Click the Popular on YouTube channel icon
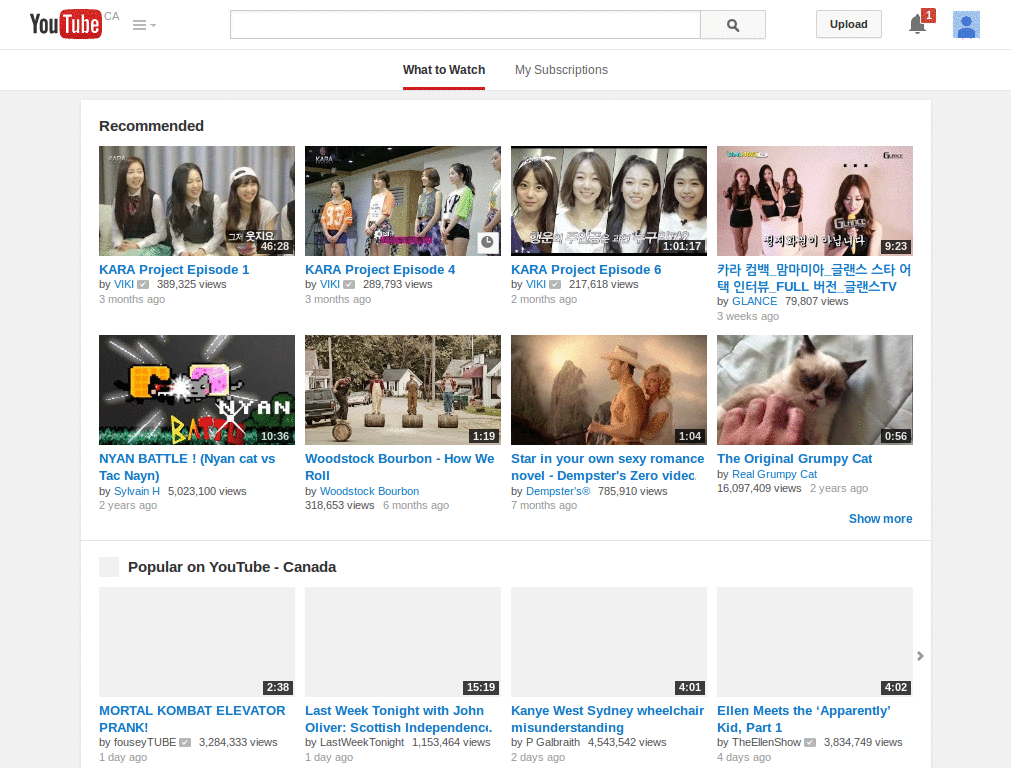 click(x=109, y=567)
